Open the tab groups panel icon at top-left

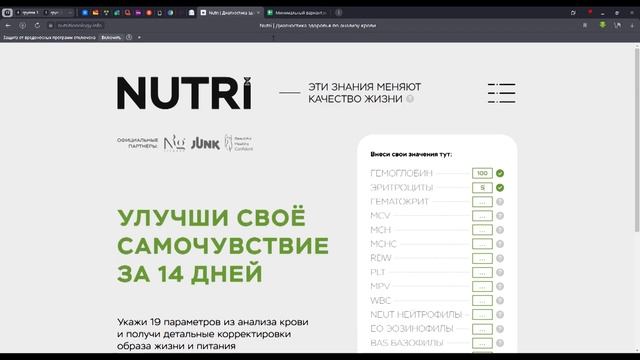[7, 13]
